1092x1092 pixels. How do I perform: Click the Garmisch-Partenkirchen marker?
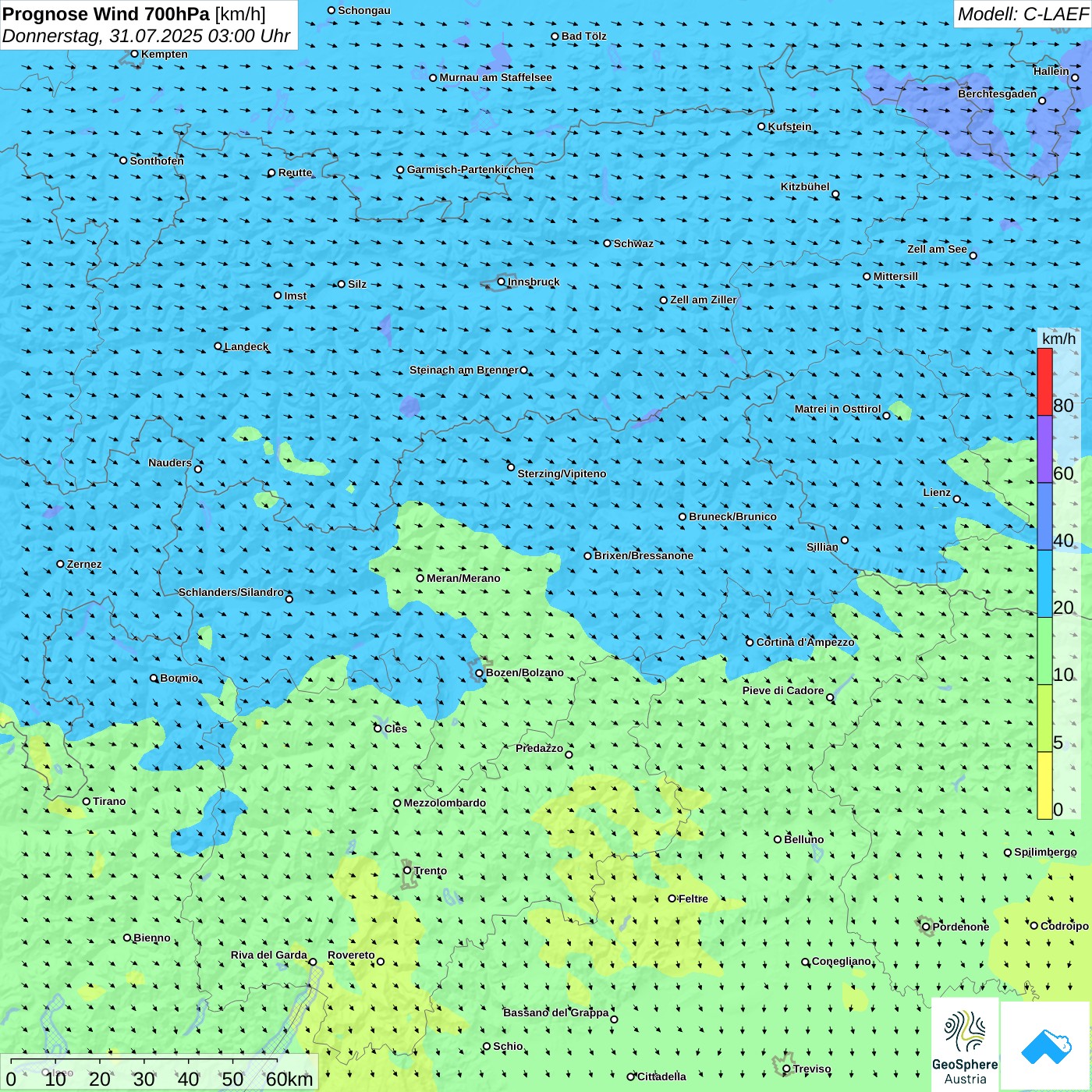400,169
